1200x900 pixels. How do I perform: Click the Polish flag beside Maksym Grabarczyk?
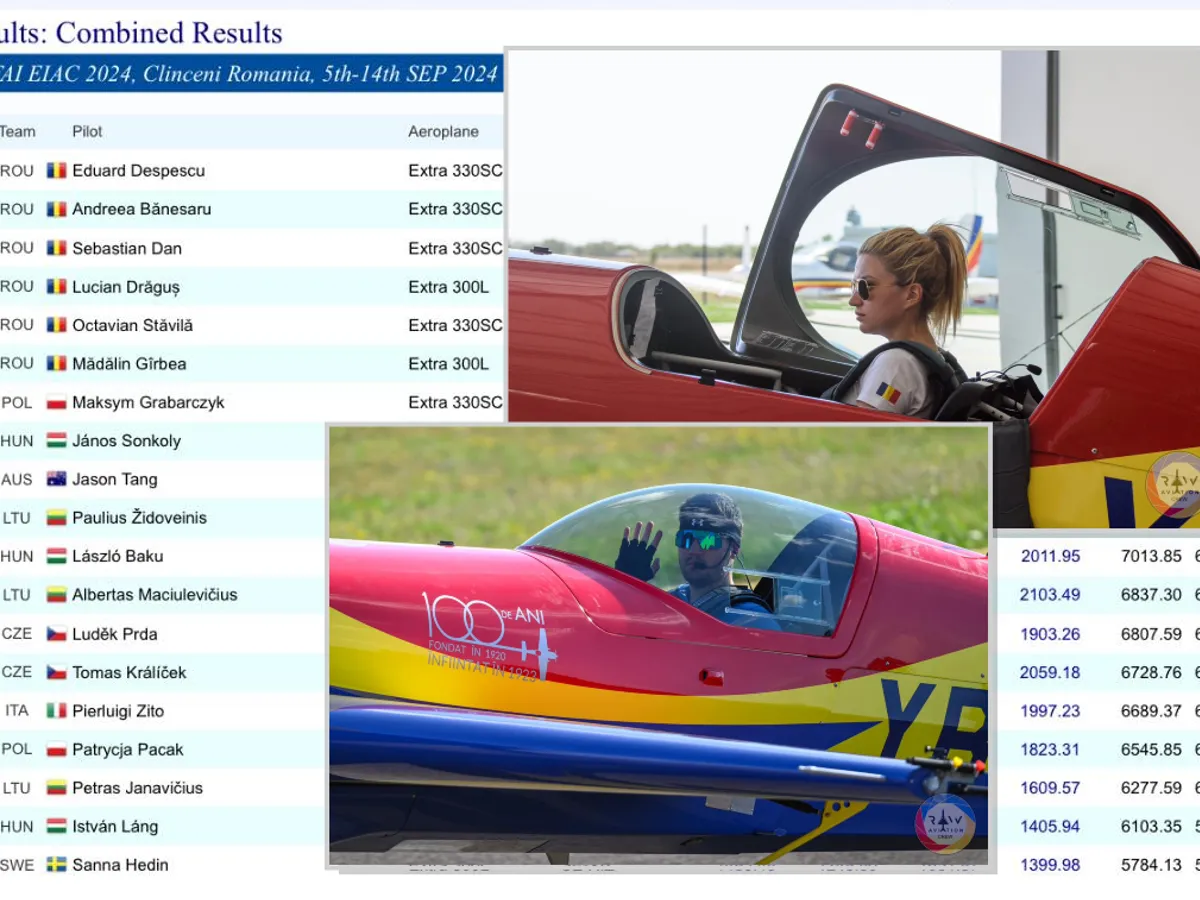click(x=56, y=403)
